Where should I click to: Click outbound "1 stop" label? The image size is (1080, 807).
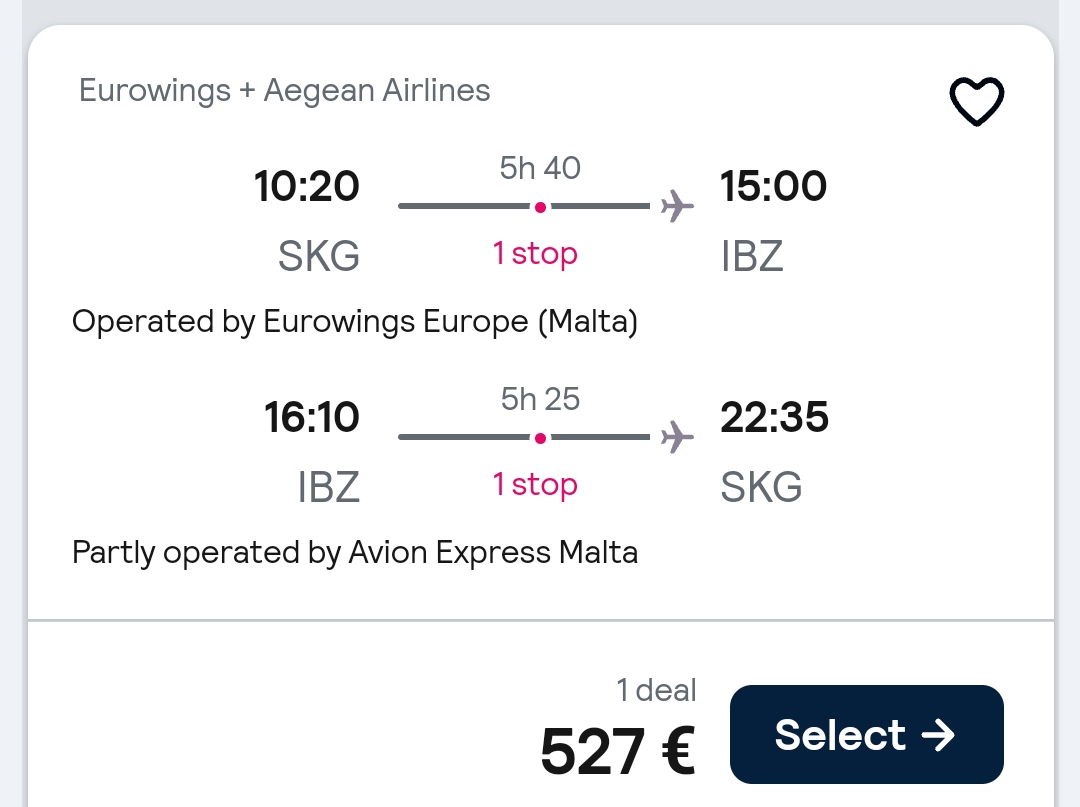coord(535,254)
